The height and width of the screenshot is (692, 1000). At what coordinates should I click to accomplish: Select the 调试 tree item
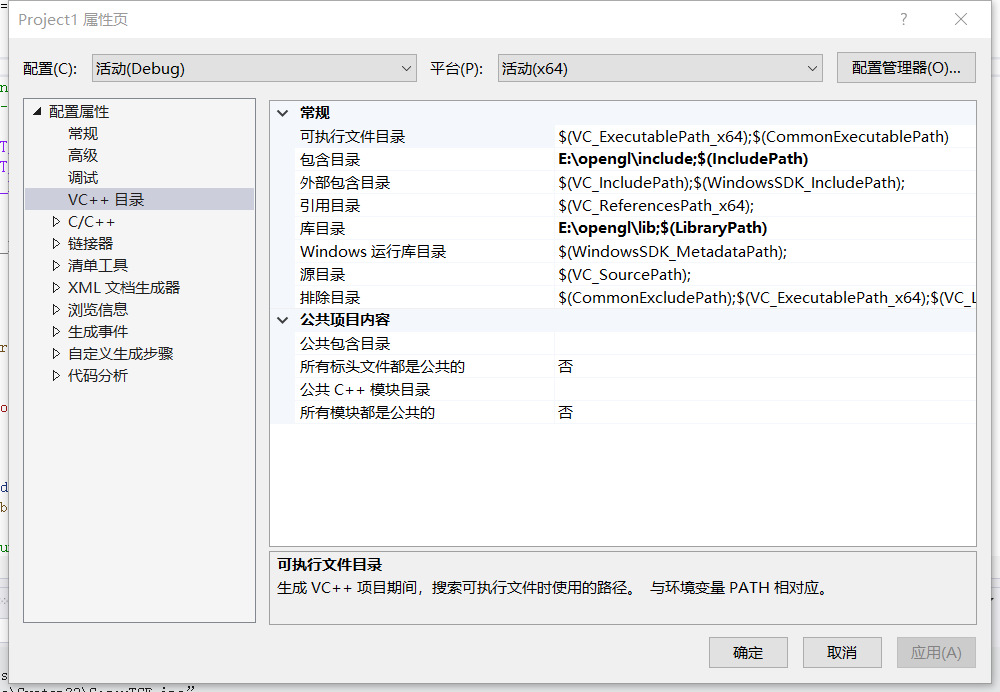[82, 177]
